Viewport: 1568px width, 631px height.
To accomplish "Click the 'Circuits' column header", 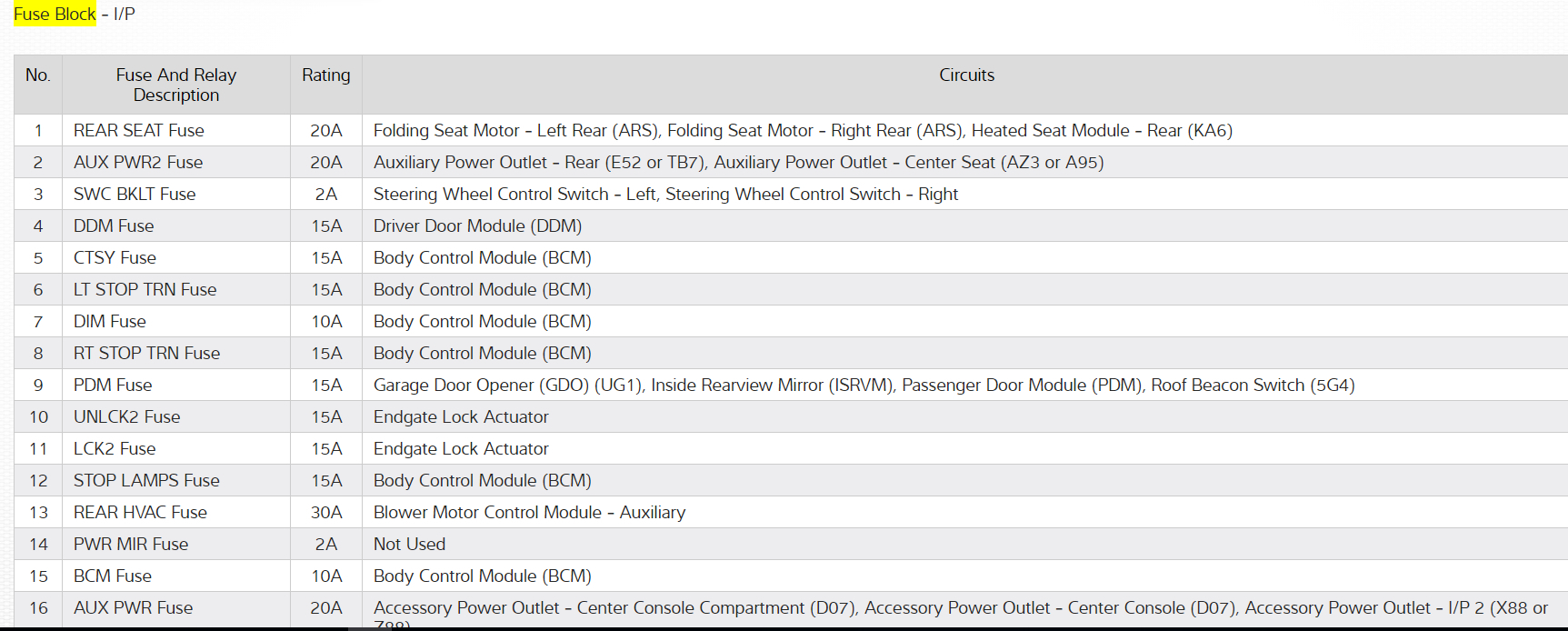I will coord(966,75).
